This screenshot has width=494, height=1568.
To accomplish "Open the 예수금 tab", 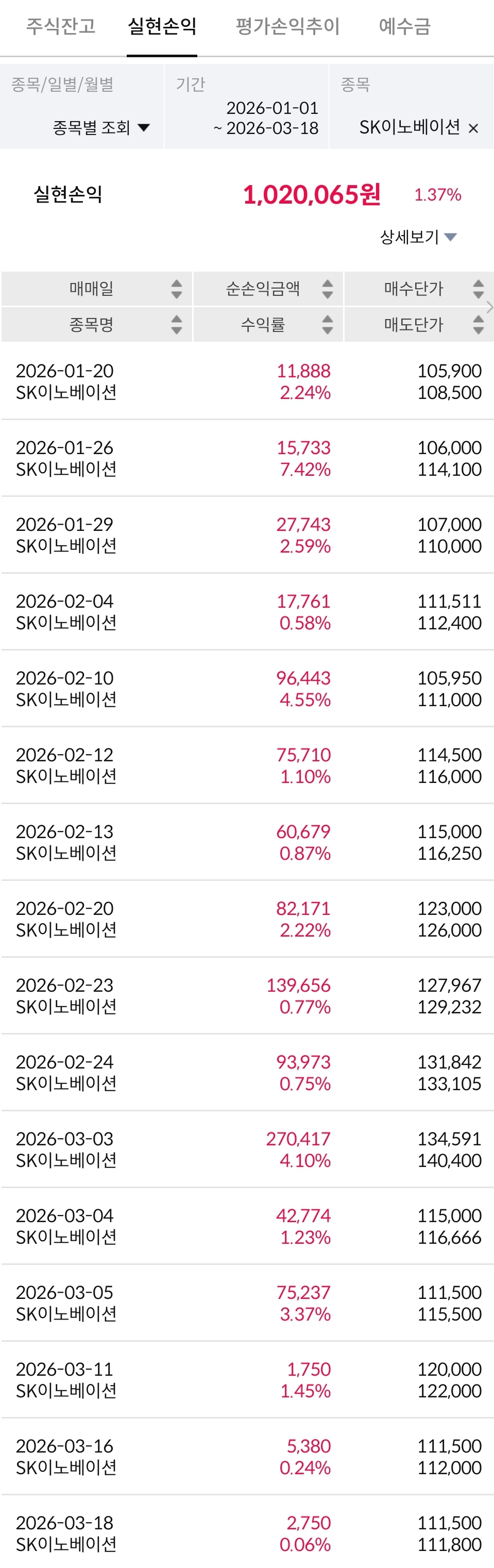I will tap(404, 26).
